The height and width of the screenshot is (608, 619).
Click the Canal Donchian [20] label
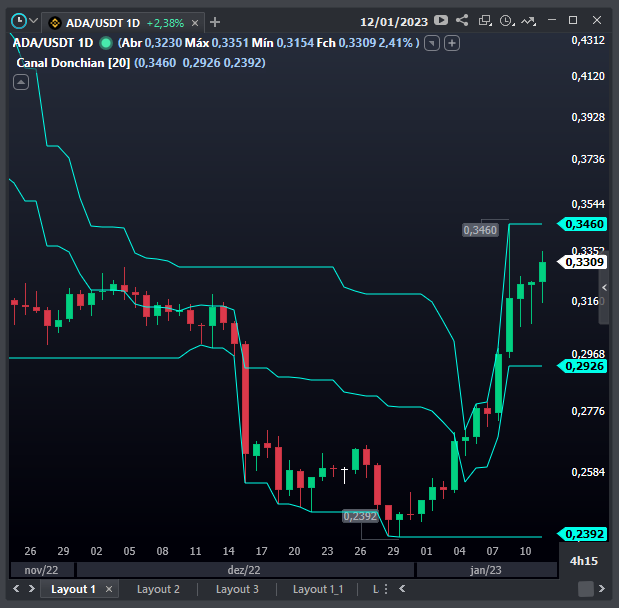point(73,63)
